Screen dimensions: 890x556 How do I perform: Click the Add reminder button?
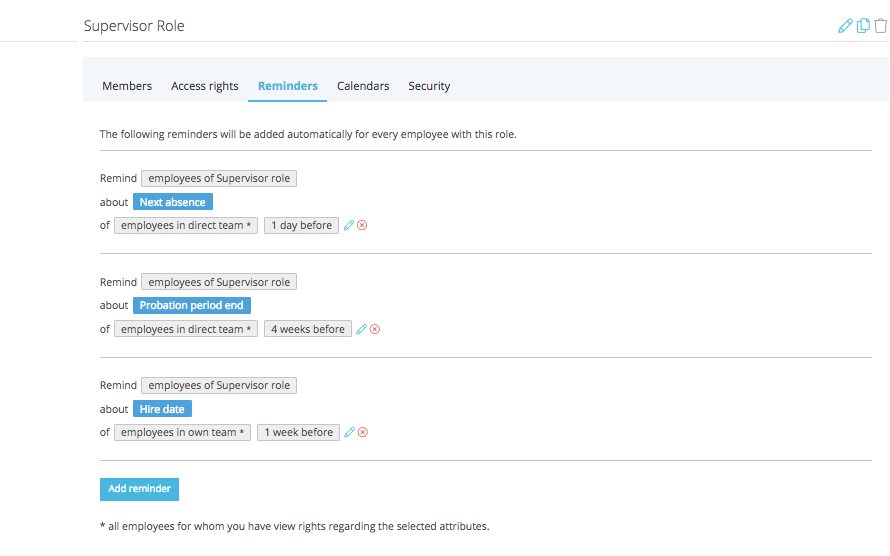(140, 489)
